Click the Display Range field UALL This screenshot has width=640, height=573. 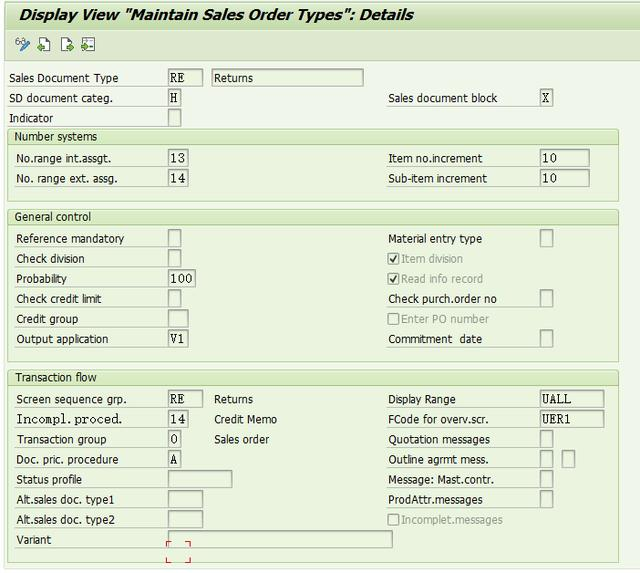571,399
